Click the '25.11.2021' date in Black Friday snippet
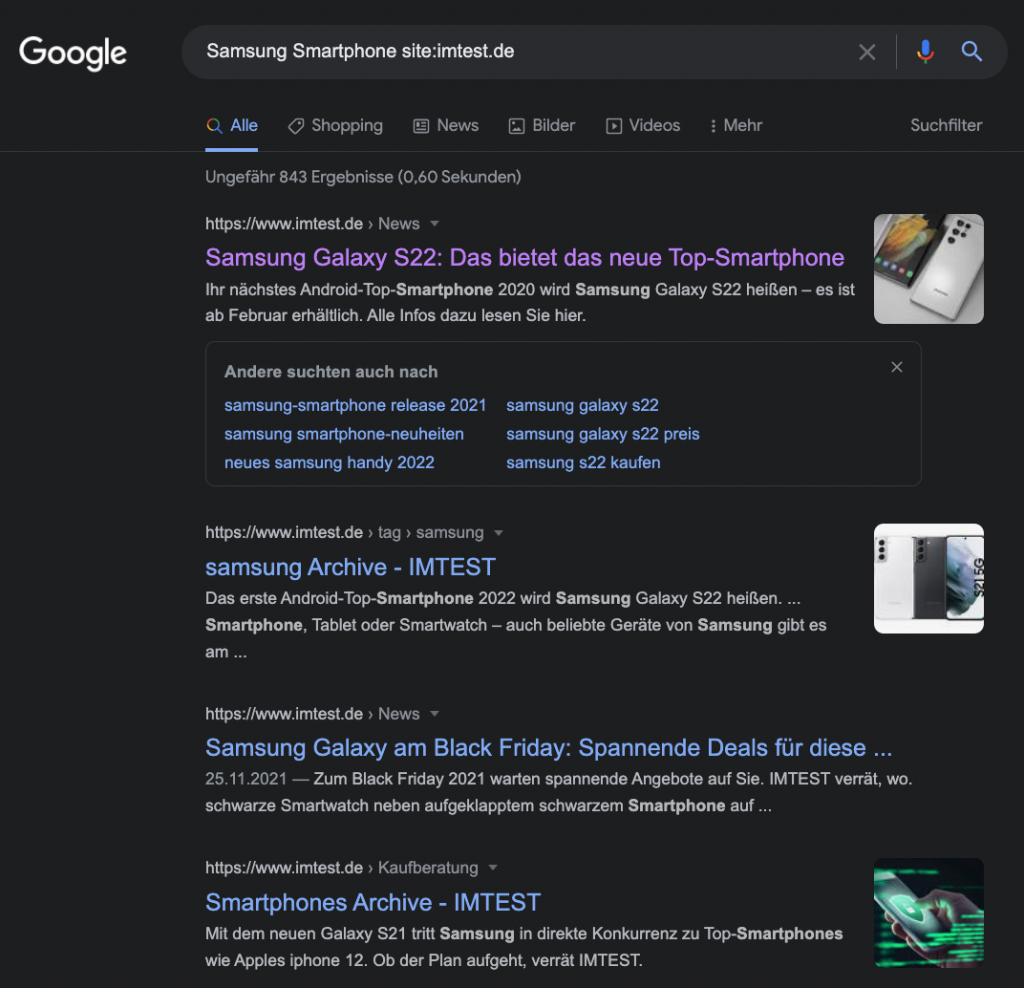The width and height of the screenshot is (1024, 988). (246, 779)
